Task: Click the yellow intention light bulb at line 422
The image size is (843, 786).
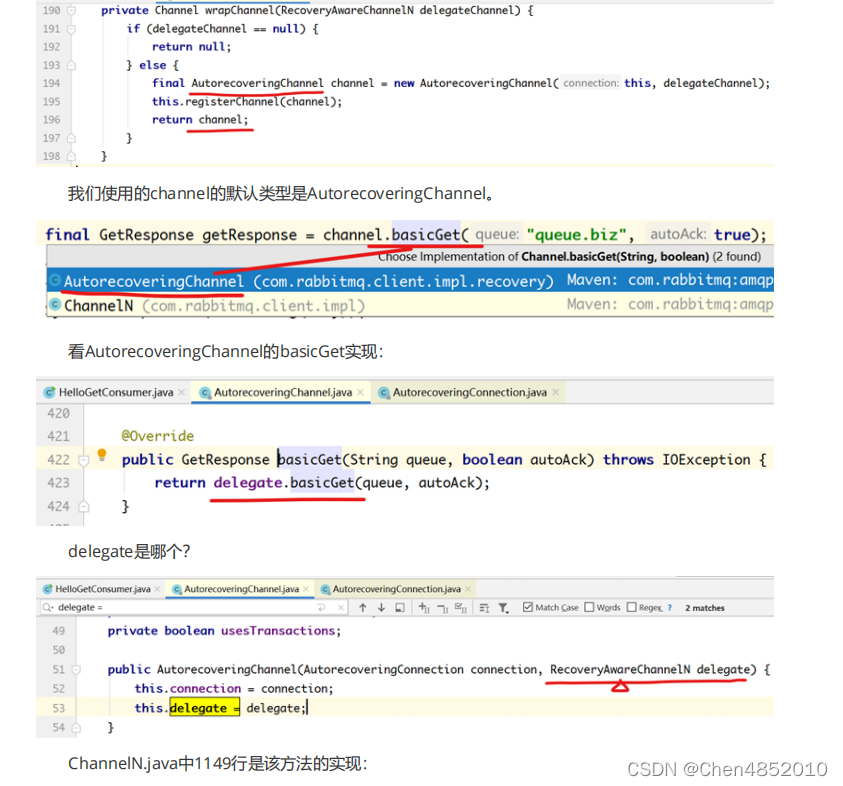Action: 102,455
